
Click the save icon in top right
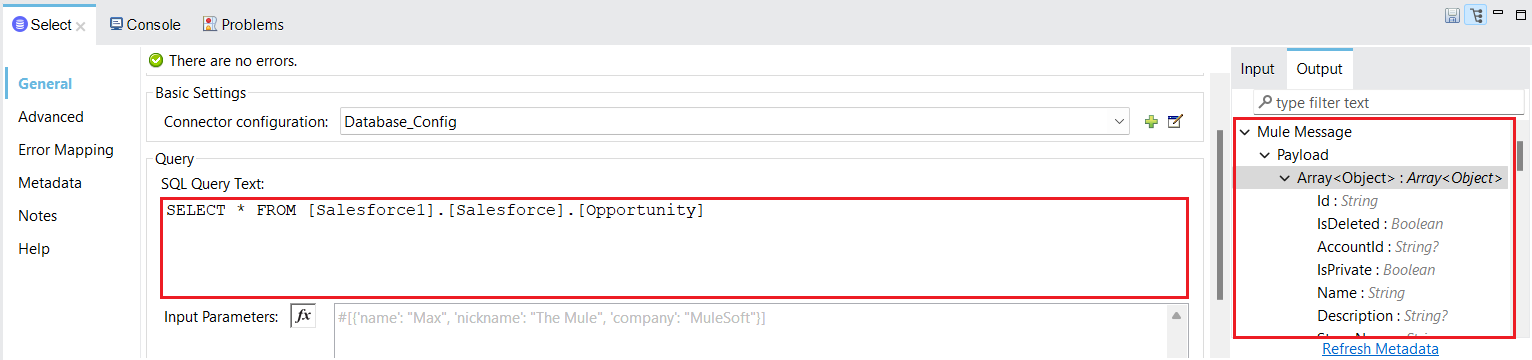1452,15
